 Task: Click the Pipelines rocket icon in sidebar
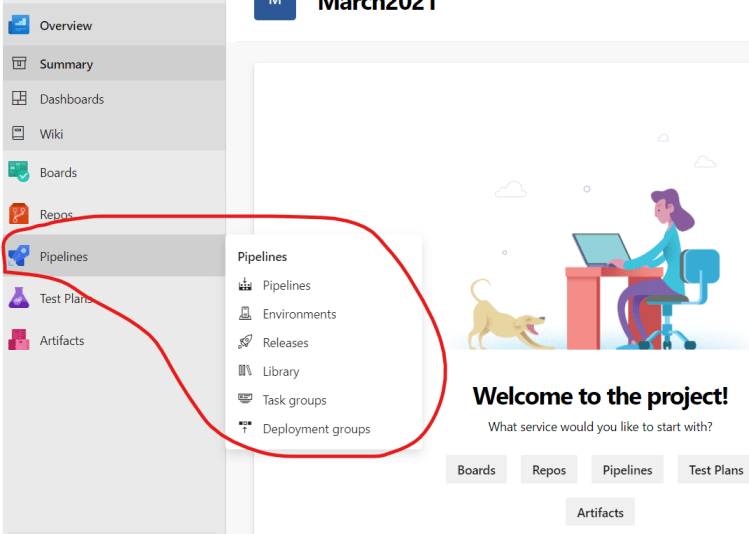coord(19,256)
